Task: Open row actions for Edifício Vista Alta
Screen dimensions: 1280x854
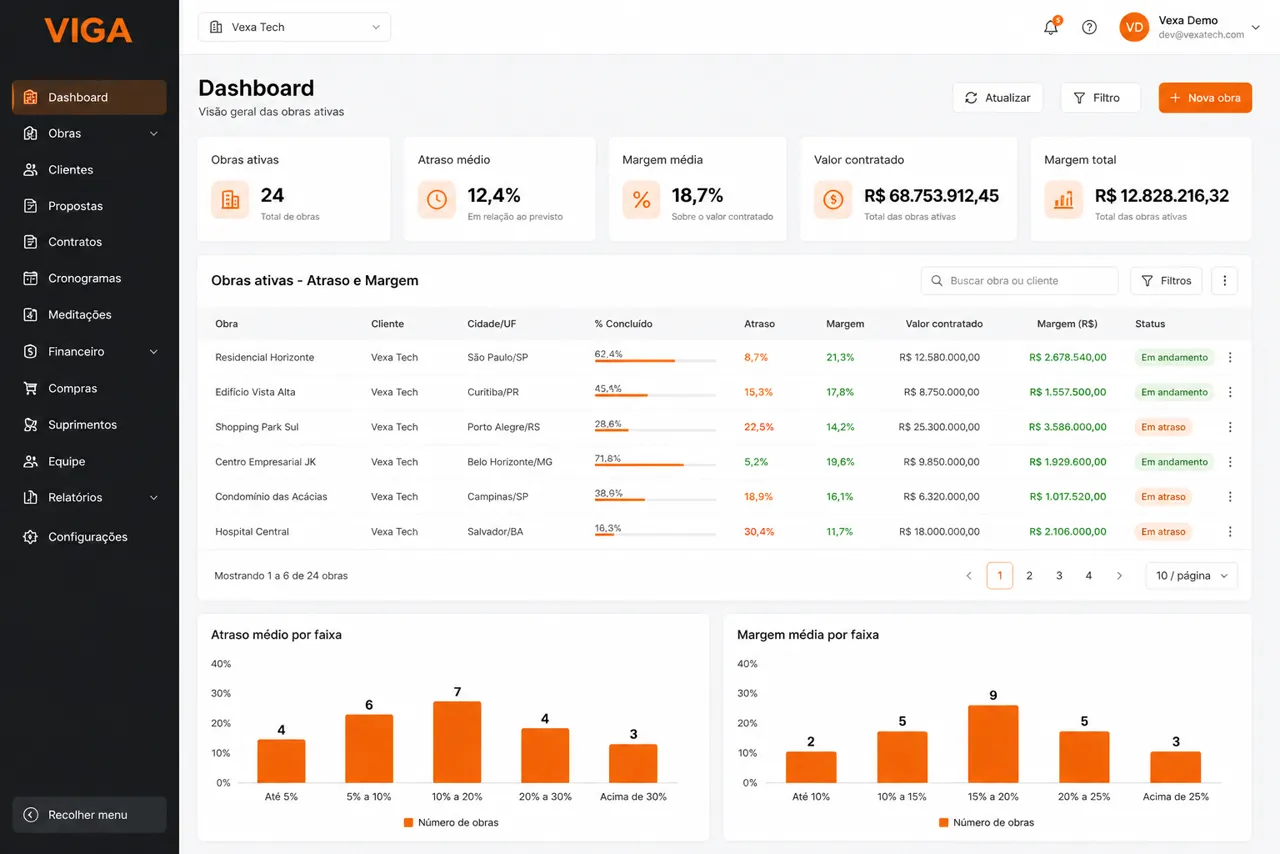Action: click(1230, 392)
